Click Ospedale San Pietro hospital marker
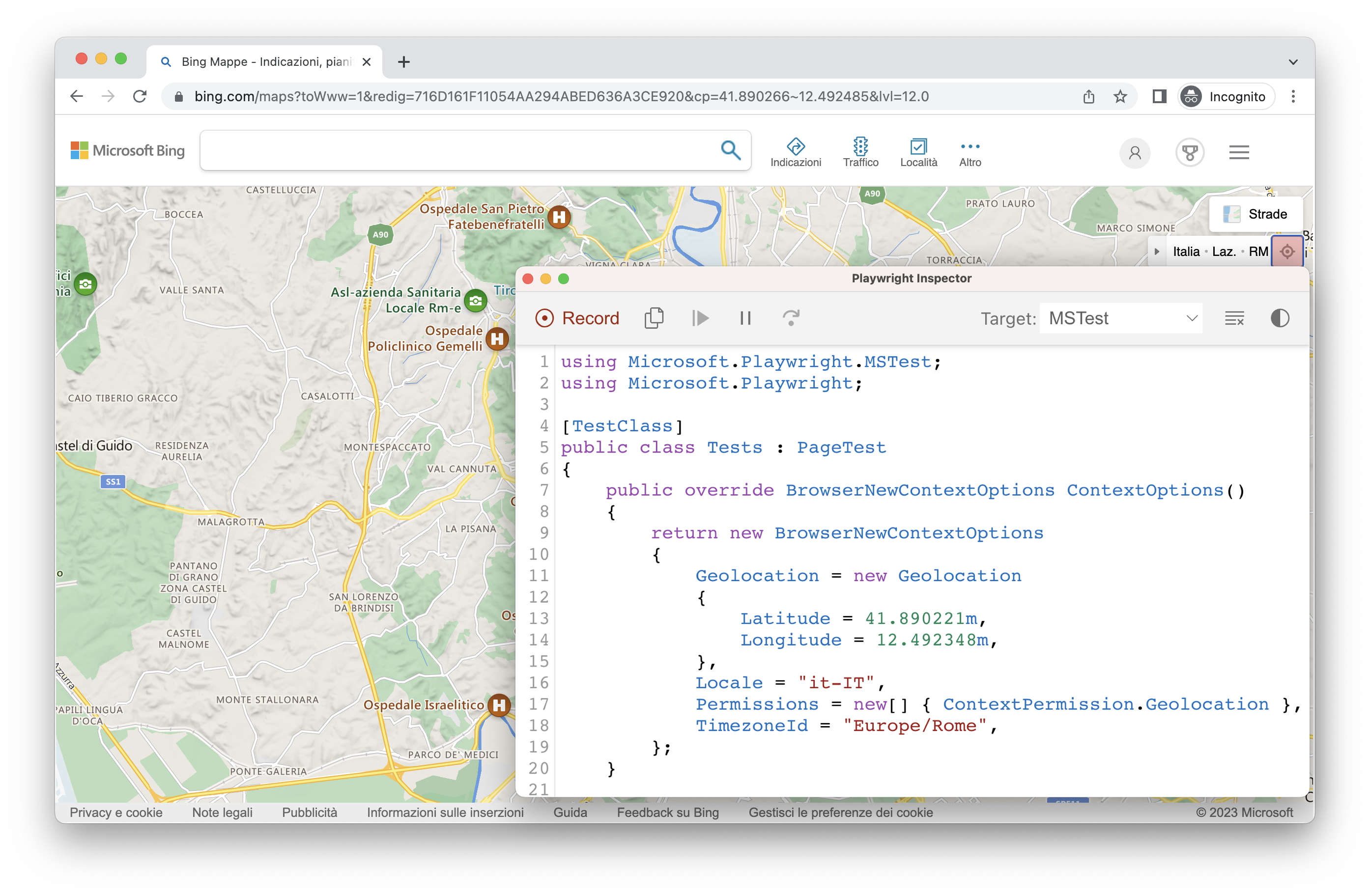Viewport: 1370px width, 896px height. click(x=559, y=217)
